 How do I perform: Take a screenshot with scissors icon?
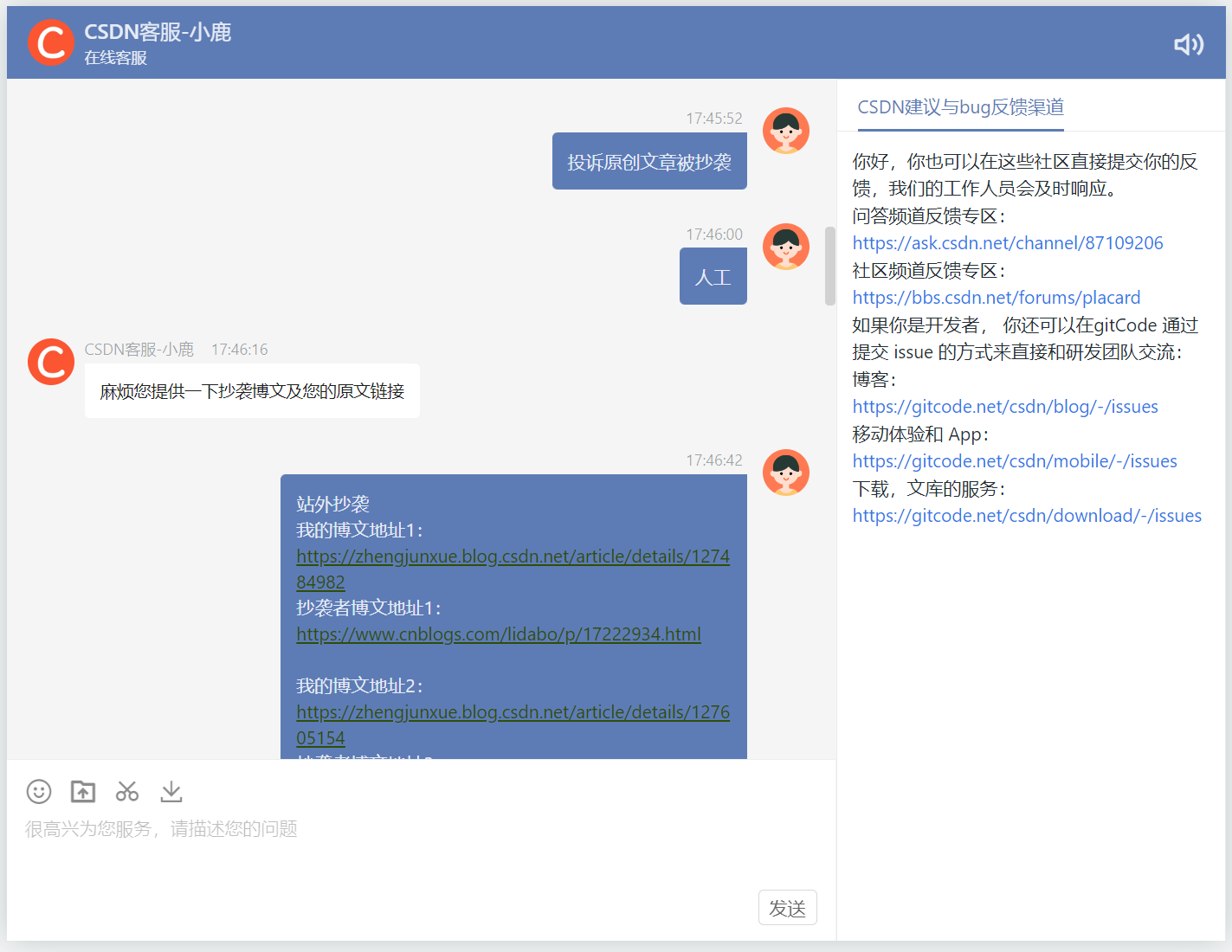(127, 791)
